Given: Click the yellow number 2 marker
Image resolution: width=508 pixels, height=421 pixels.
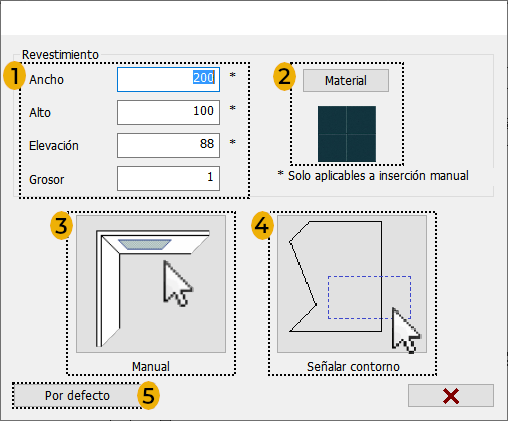Looking at the screenshot, I should [284, 76].
